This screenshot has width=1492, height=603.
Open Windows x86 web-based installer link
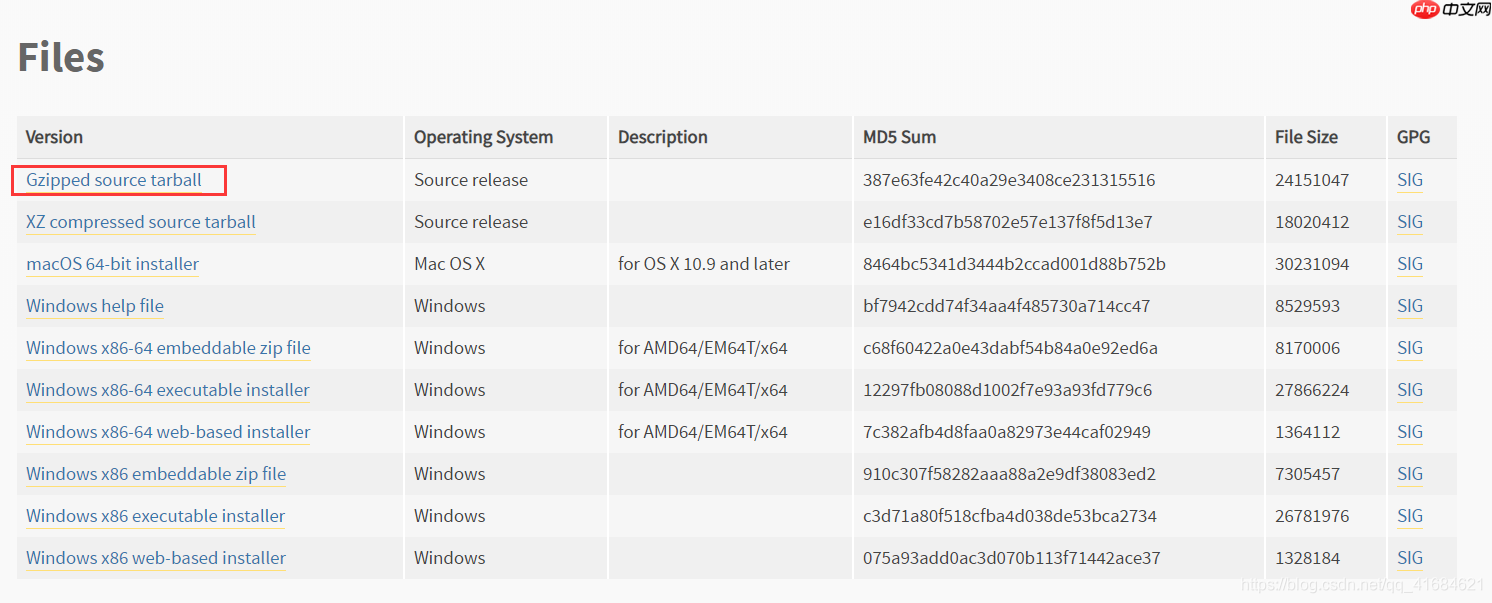[156, 558]
